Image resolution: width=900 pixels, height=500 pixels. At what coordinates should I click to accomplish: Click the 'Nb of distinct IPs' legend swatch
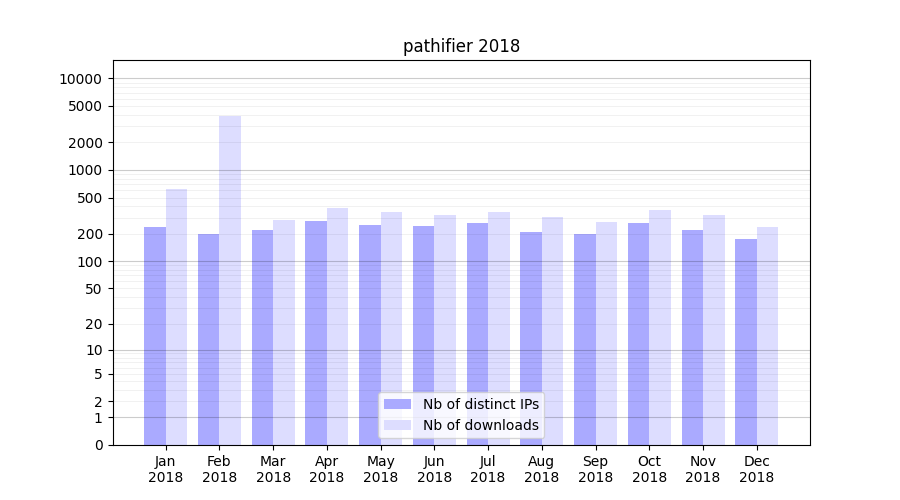tap(398, 404)
